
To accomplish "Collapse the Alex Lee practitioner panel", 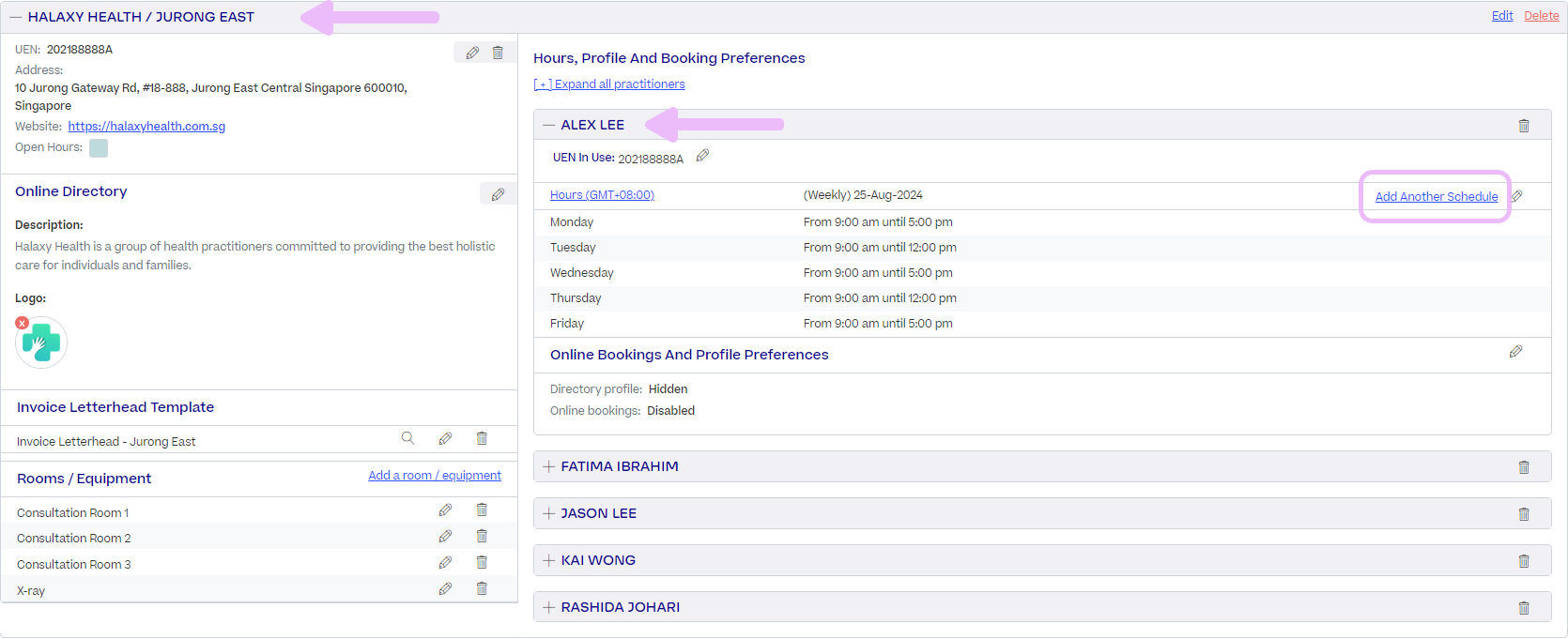I will coord(549,125).
